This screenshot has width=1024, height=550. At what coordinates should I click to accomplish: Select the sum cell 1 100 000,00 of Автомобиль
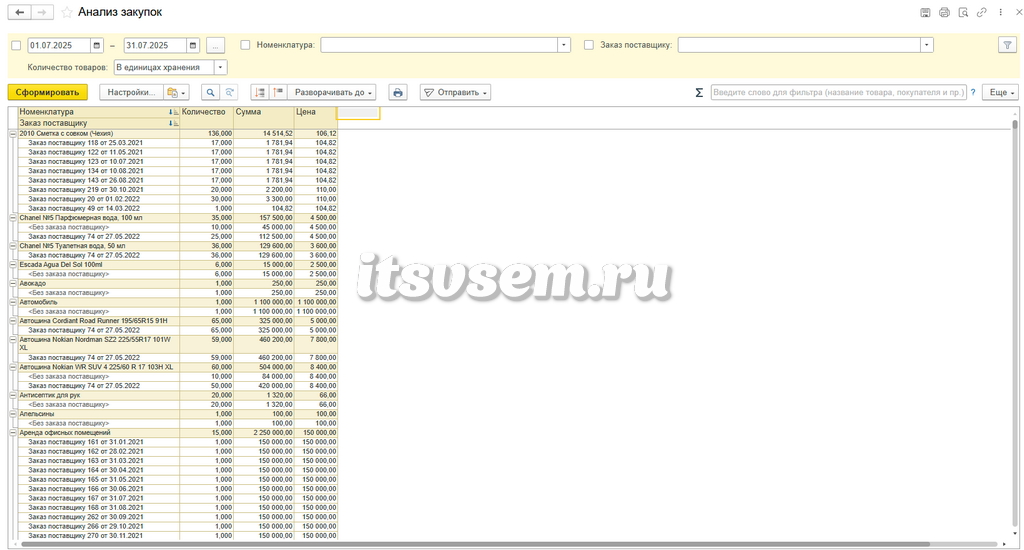click(x=264, y=302)
